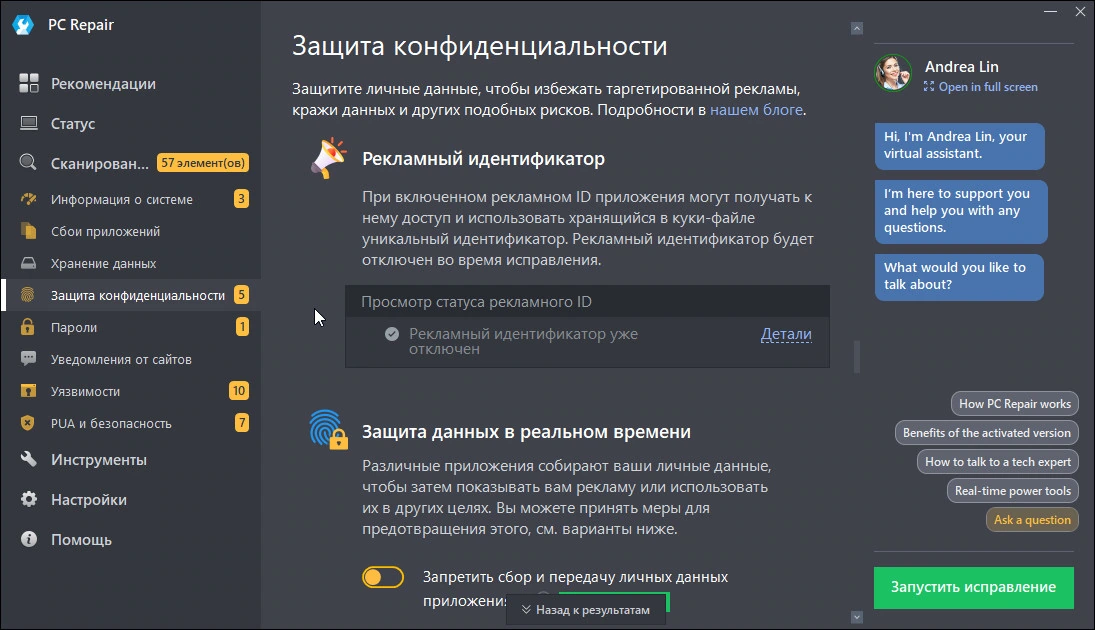Click the PUA и безопасность shield icon
The height and width of the screenshot is (630, 1095).
28,423
